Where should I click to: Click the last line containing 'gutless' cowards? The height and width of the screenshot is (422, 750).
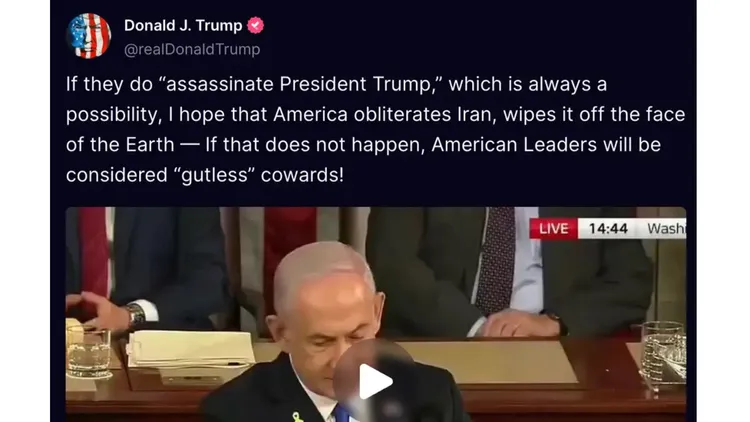click(205, 175)
